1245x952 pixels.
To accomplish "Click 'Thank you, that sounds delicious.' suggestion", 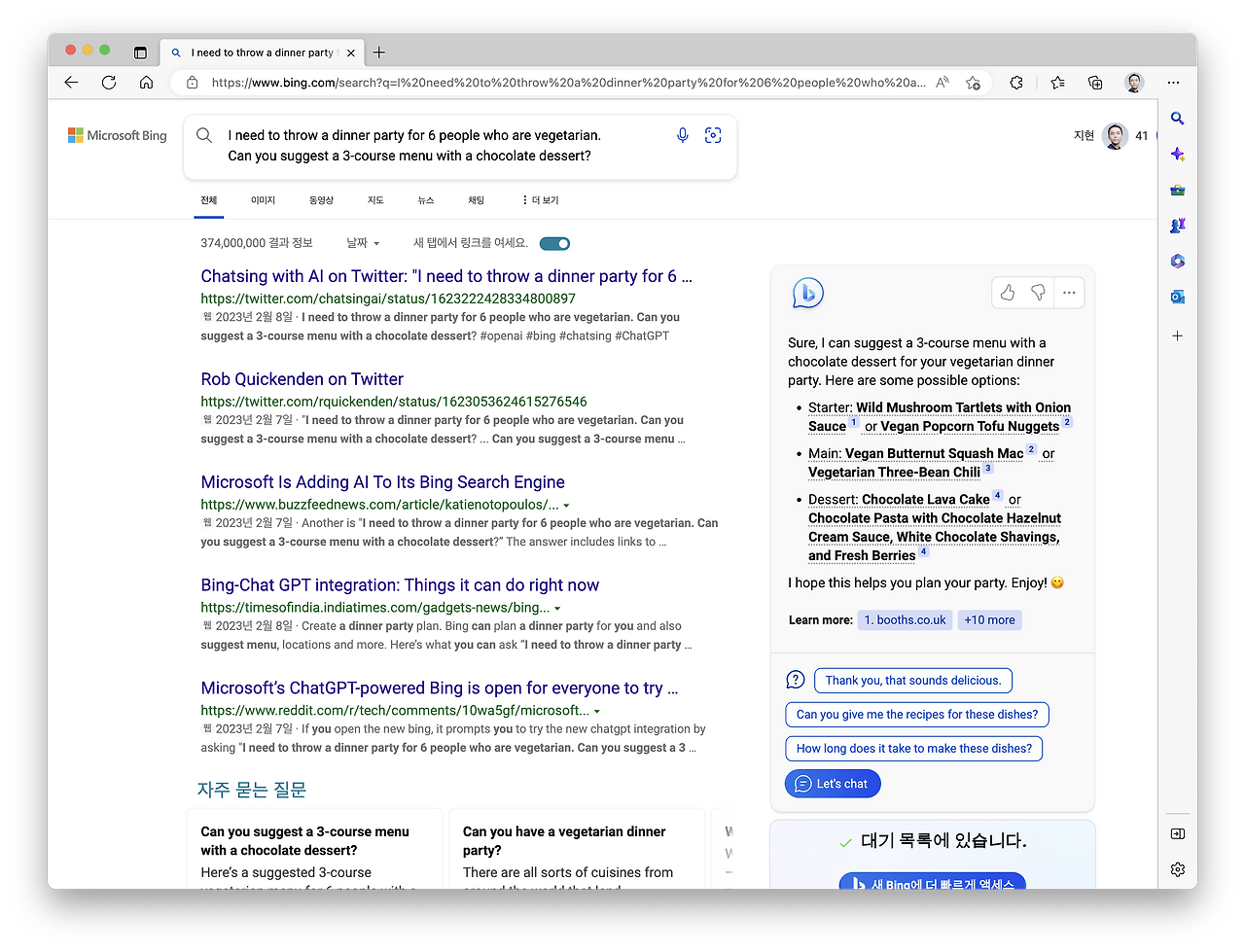I will (x=913, y=681).
